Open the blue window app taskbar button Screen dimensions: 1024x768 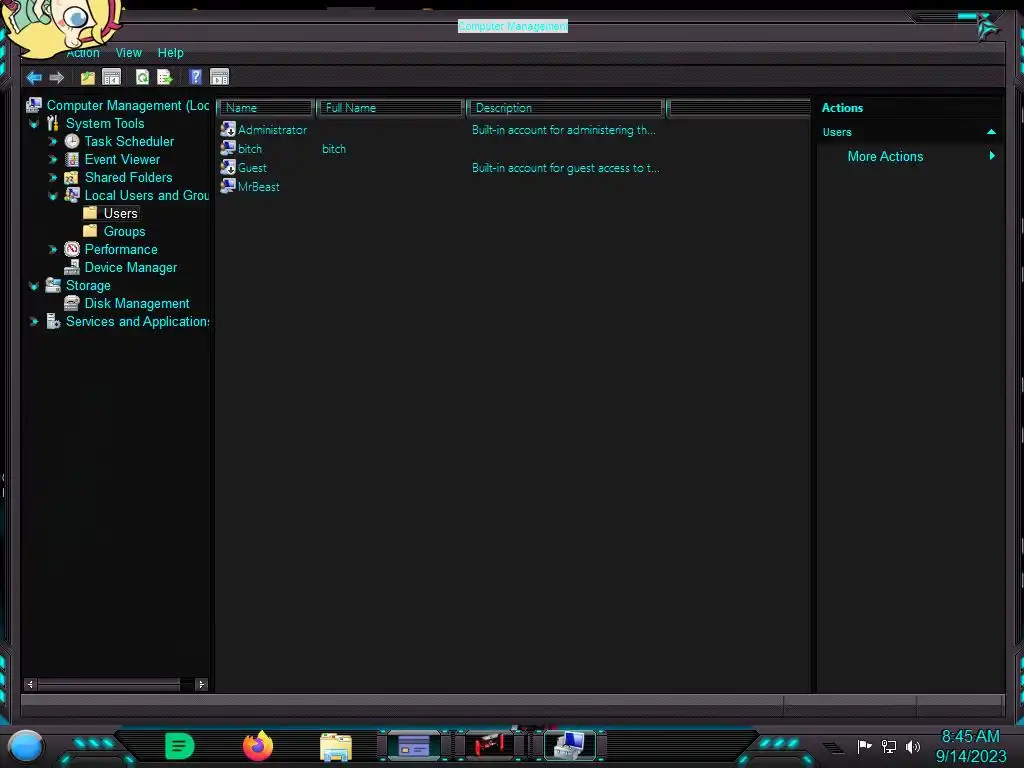coord(414,745)
